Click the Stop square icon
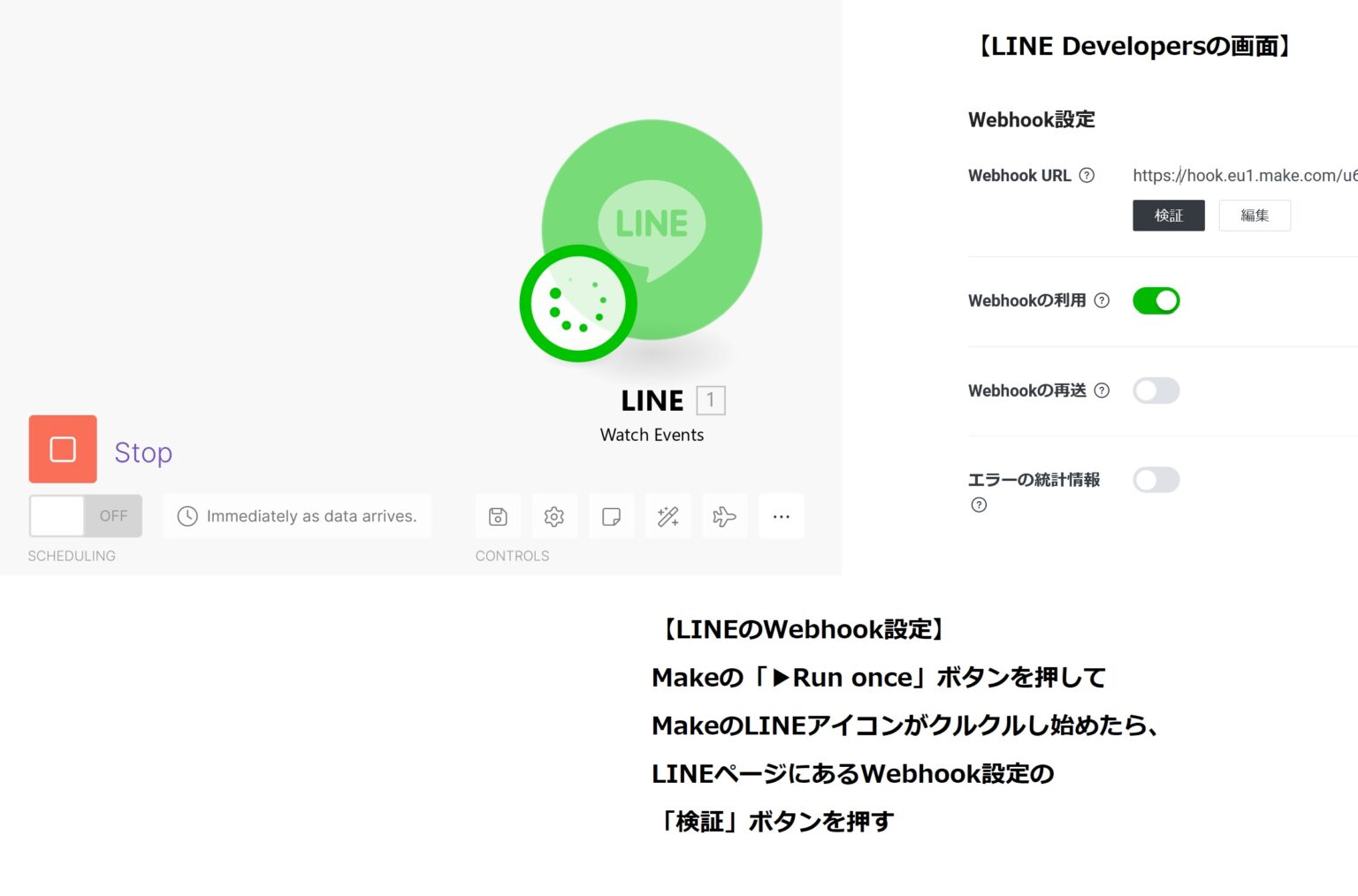Screen dimensions: 1358x896 pos(62,449)
